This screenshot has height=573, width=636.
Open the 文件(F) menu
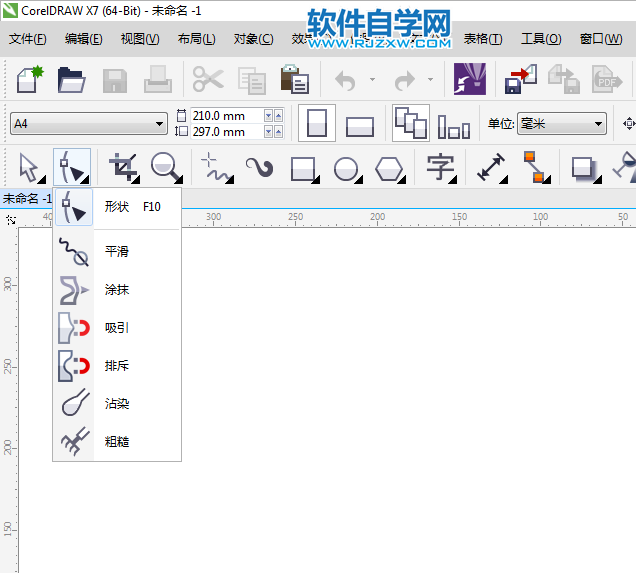(28, 39)
